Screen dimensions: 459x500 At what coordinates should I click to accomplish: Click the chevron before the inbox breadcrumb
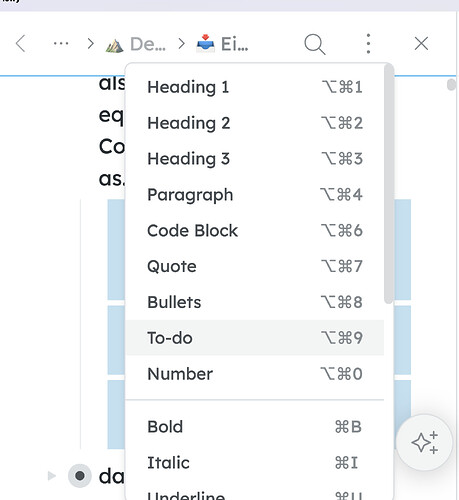pyautogui.click(x=181, y=44)
